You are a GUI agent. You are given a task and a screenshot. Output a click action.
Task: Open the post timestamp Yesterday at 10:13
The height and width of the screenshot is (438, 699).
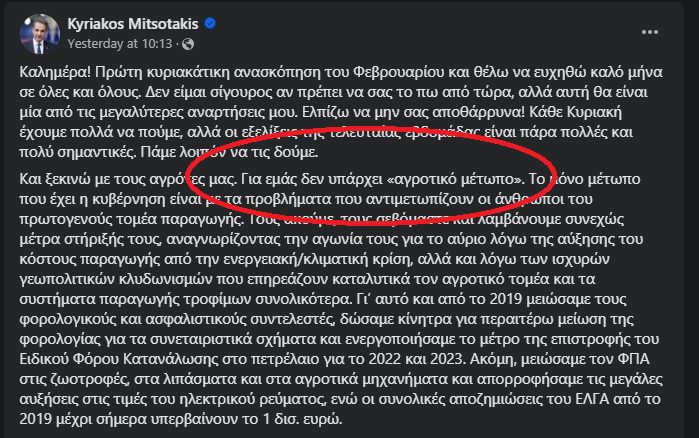tap(120, 44)
